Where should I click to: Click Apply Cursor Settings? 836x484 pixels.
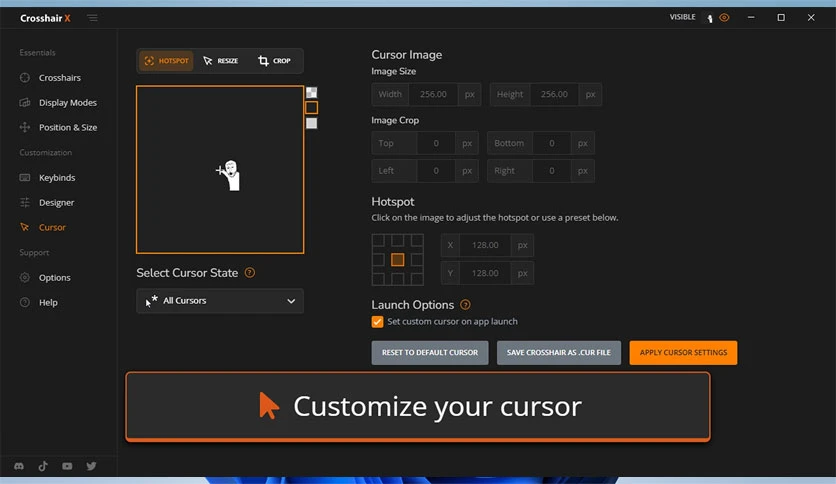point(683,353)
